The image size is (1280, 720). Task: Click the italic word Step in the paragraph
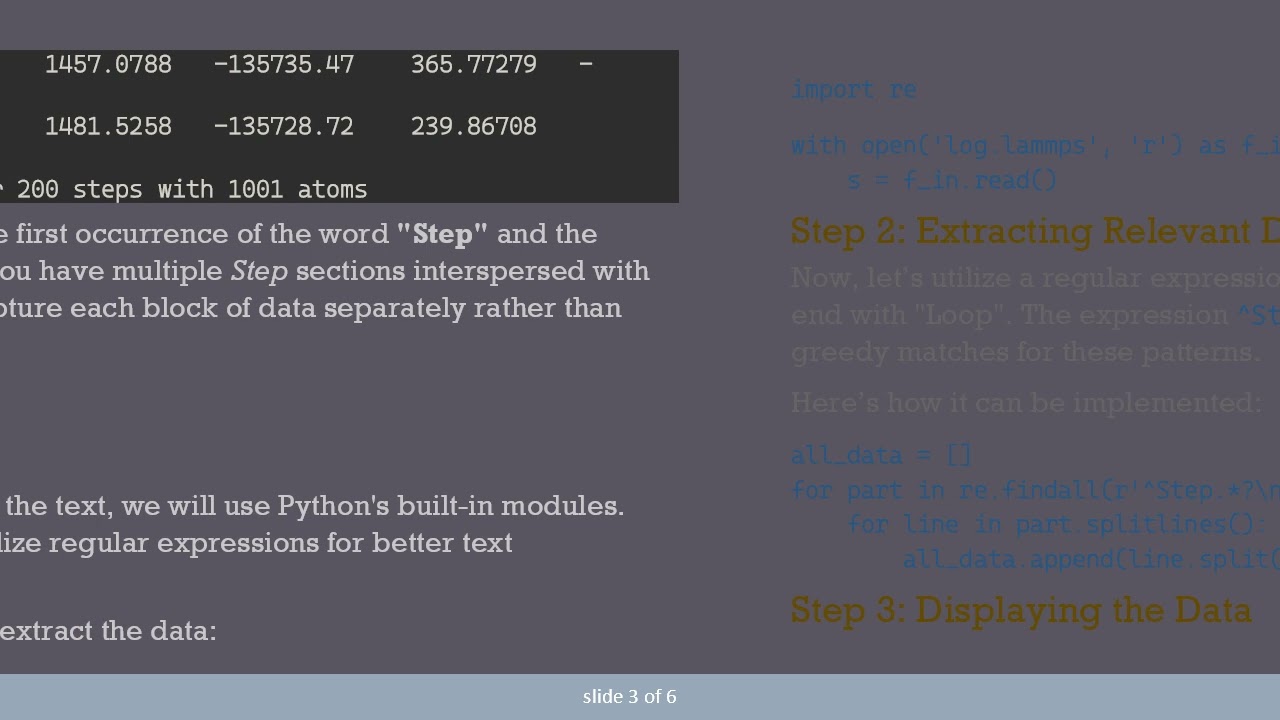pyautogui.click(x=259, y=271)
